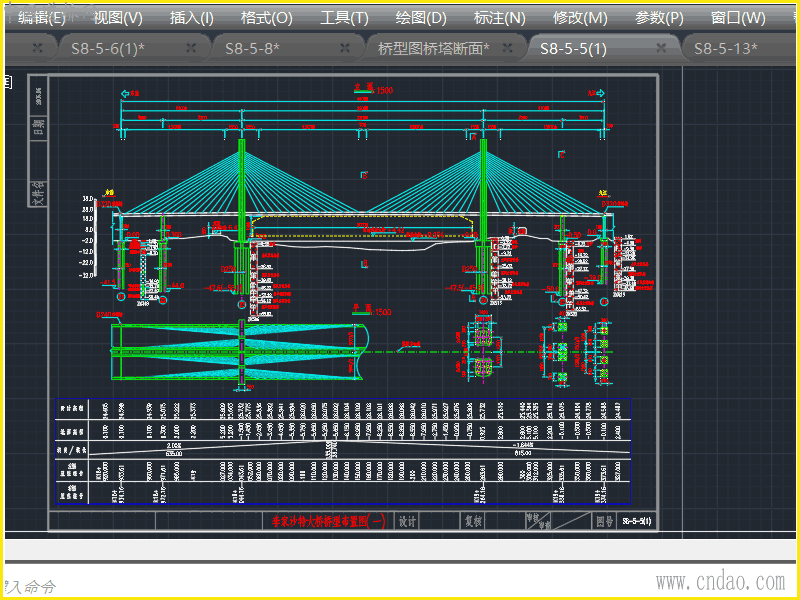Select the 日期 label in the left margin
Viewport: 800px width, 600px height.
tap(39, 127)
